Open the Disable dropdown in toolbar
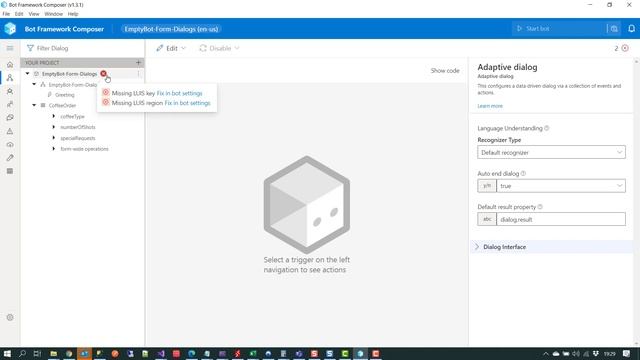 (x=219, y=48)
